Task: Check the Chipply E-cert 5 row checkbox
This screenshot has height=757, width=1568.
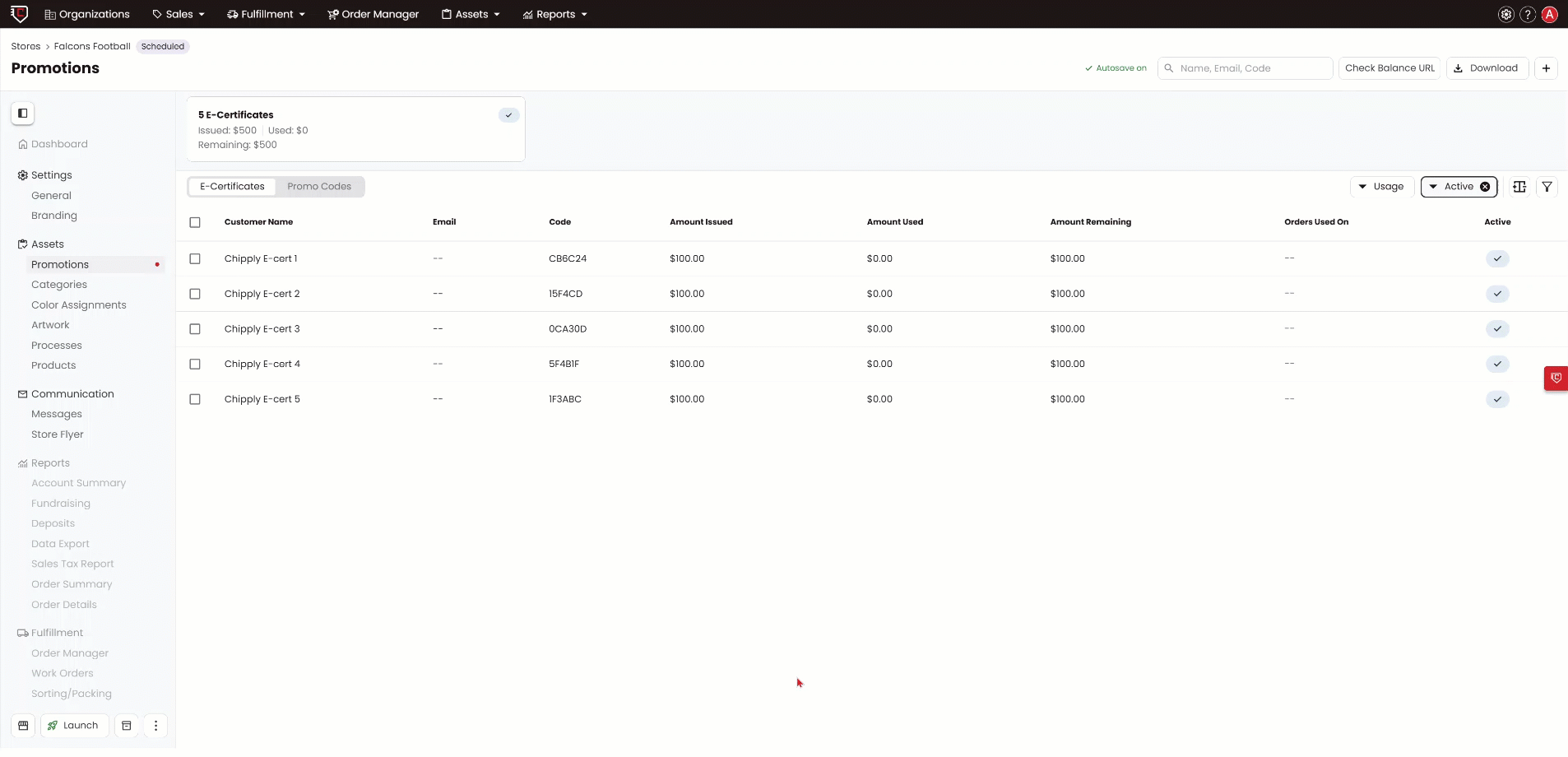Action: 195,399
